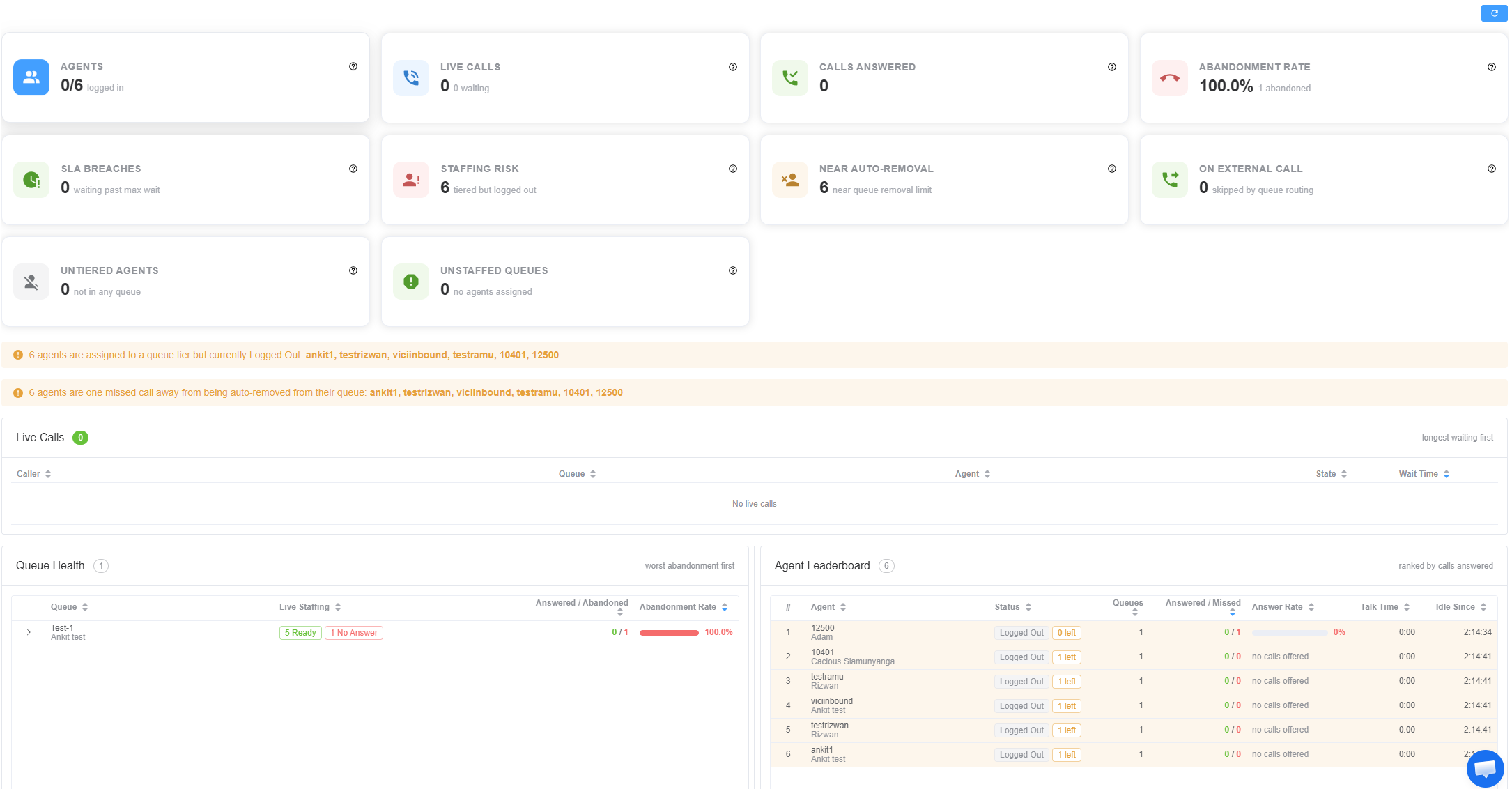The width and height of the screenshot is (1512, 789).
Task: Click idle time 2:14:34 for Adam
Action: 1477,632
